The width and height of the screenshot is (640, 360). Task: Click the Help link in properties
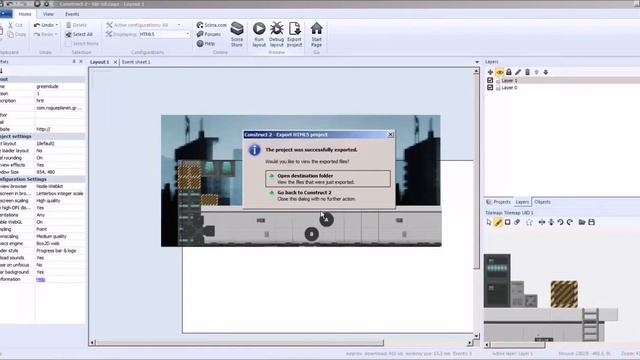pos(40,279)
